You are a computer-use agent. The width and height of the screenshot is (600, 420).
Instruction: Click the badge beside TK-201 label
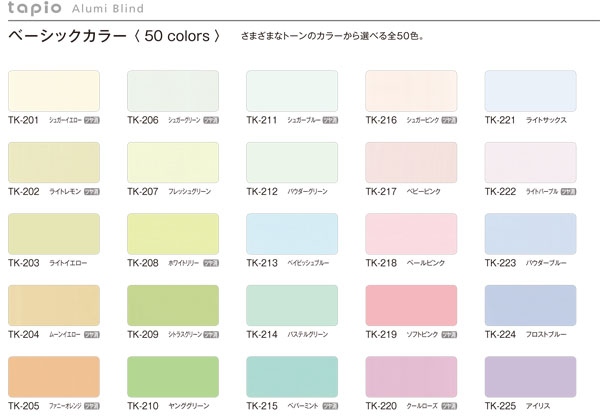[x=92, y=121]
